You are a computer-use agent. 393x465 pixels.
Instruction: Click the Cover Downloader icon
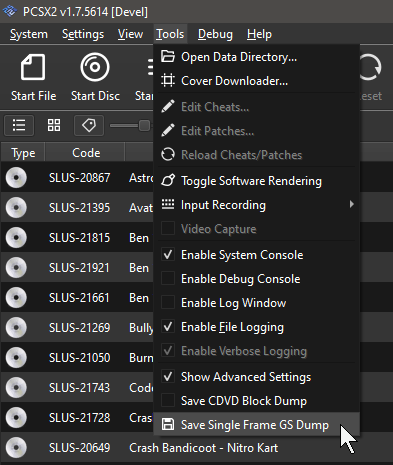168,81
